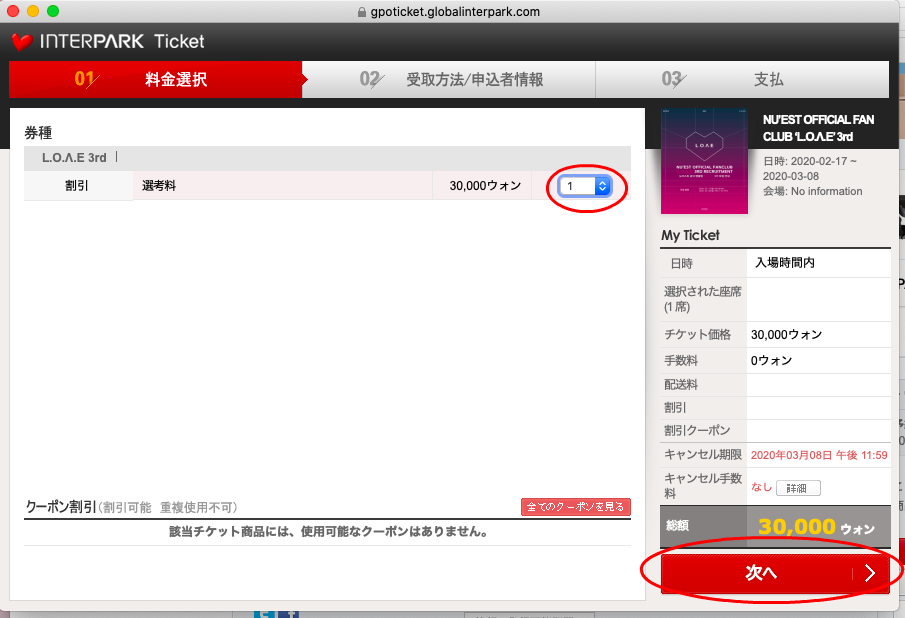This screenshot has height=618, width=905.
Task: Click the arrow icon on the 次へ button
Action: (870, 573)
